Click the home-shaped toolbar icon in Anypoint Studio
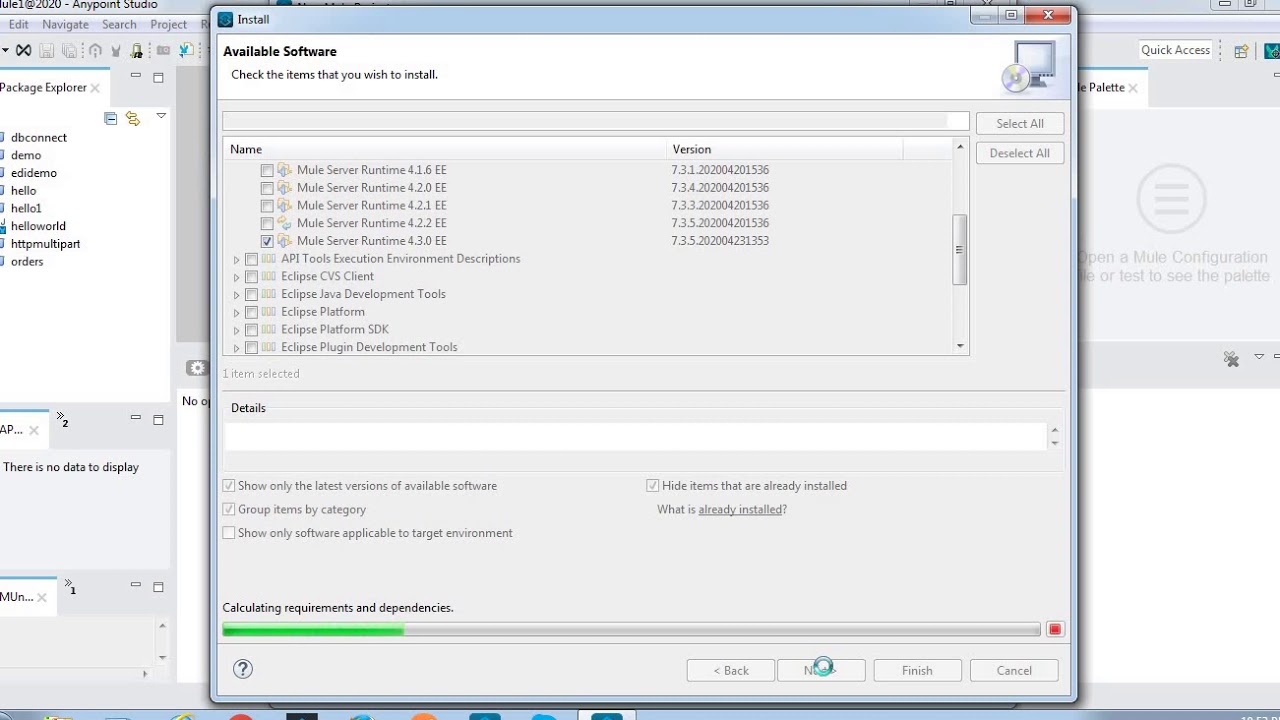1280x720 pixels. coord(95,50)
